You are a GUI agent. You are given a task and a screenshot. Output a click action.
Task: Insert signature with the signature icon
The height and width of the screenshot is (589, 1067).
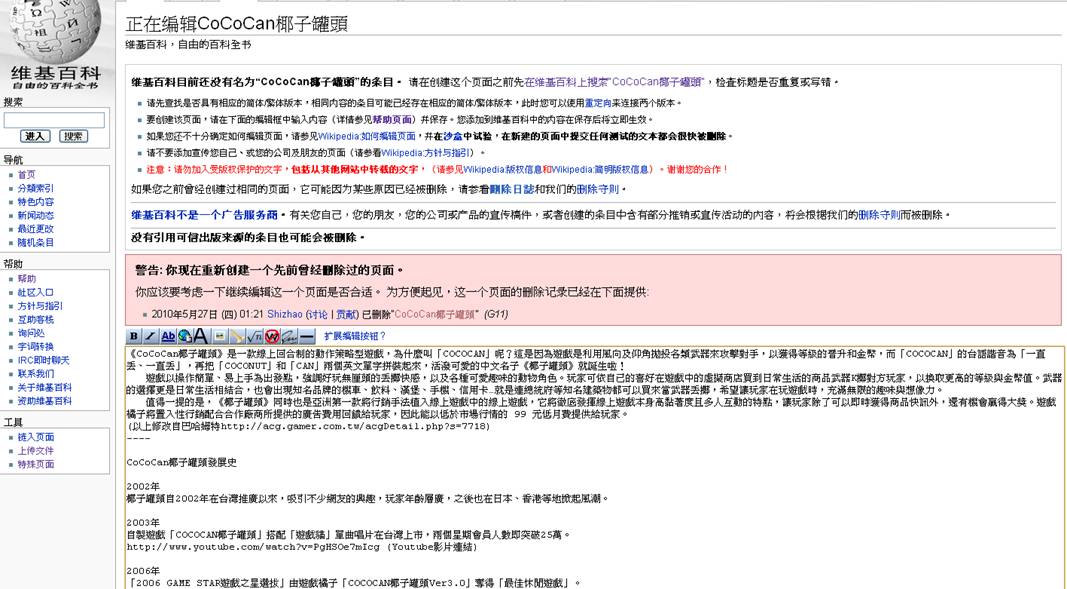click(x=289, y=336)
